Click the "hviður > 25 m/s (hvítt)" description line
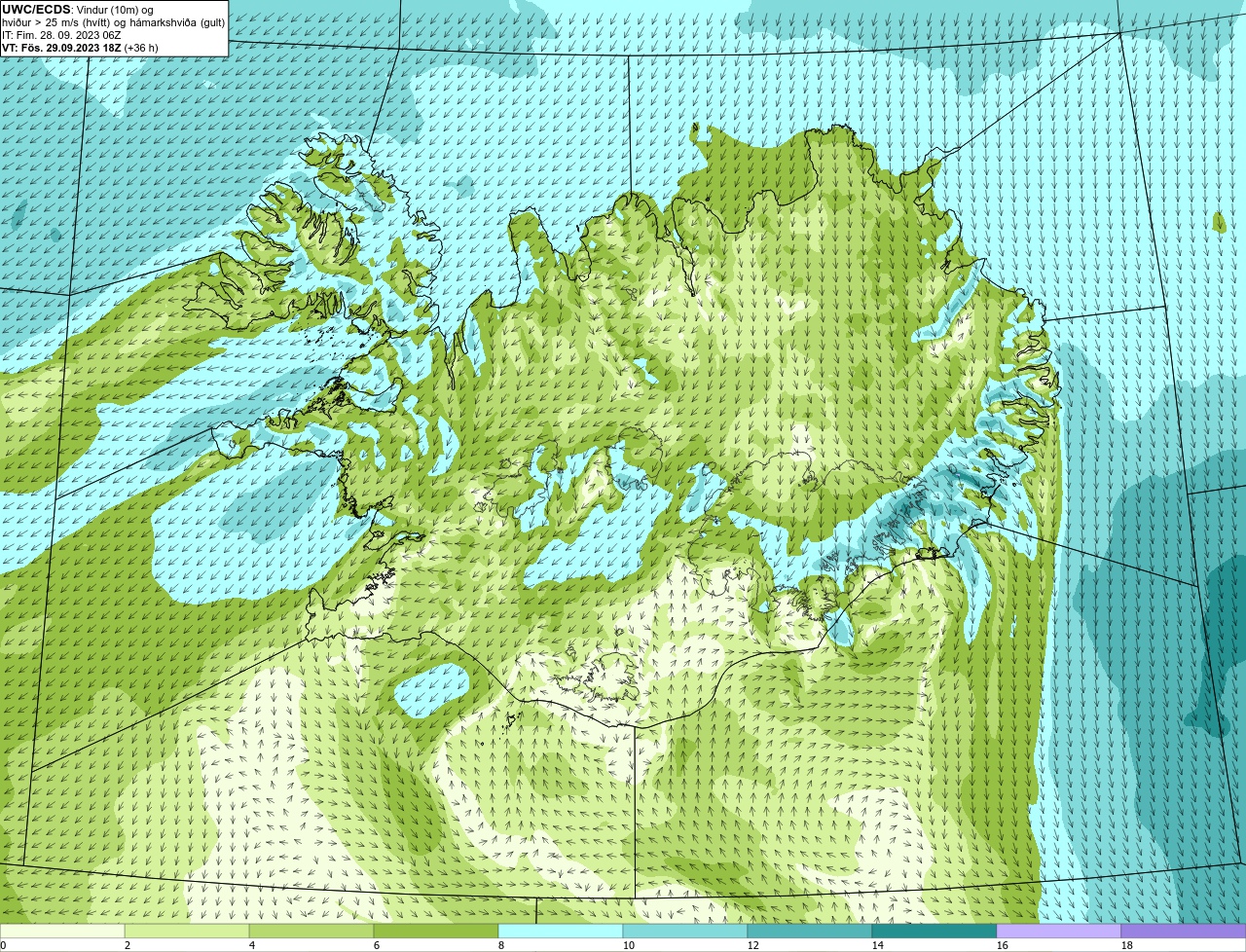Viewport: 1246px width, 952px height. [x=114, y=22]
